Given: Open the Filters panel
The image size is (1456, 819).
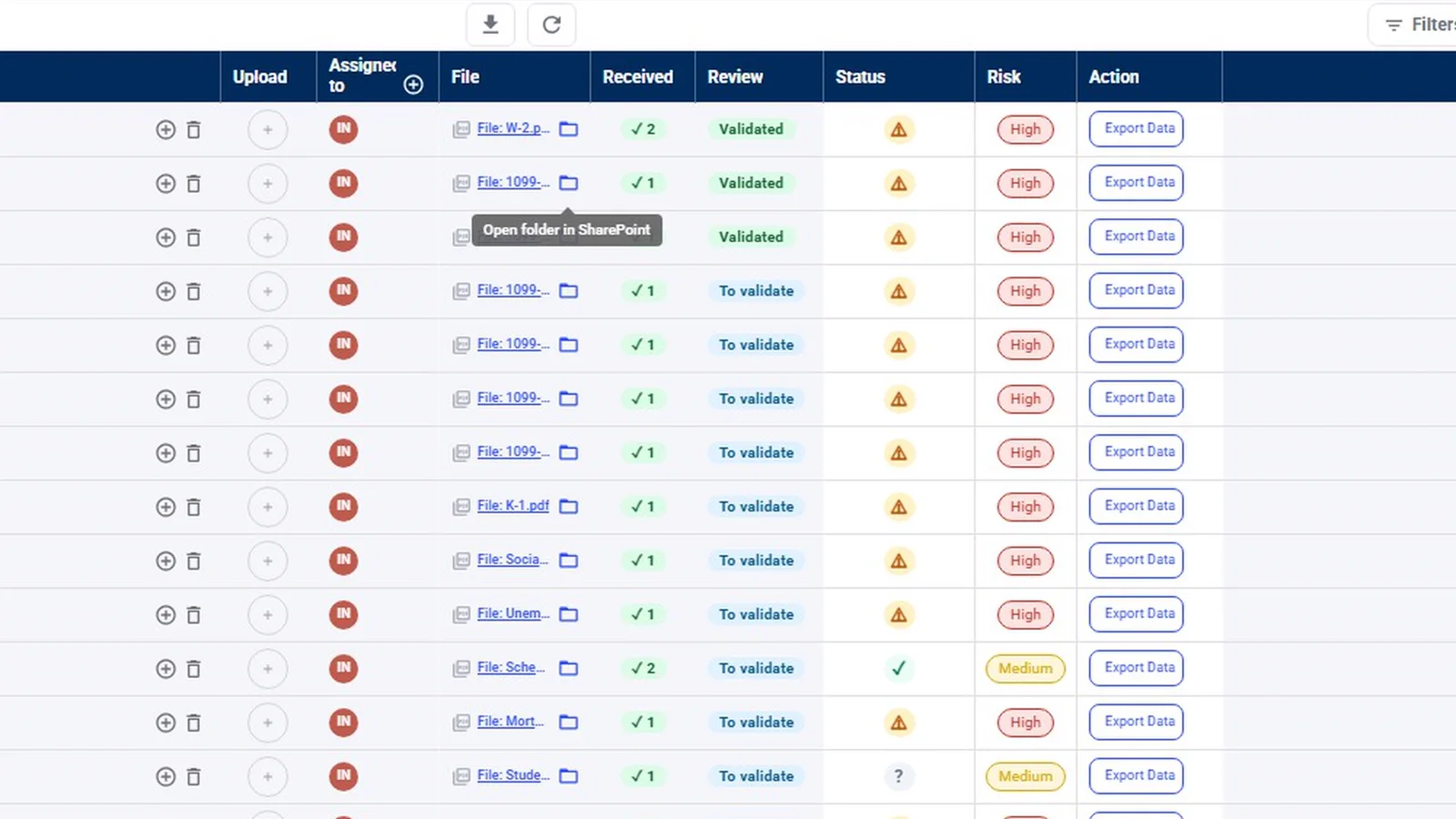Looking at the screenshot, I should [x=1420, y=25].
